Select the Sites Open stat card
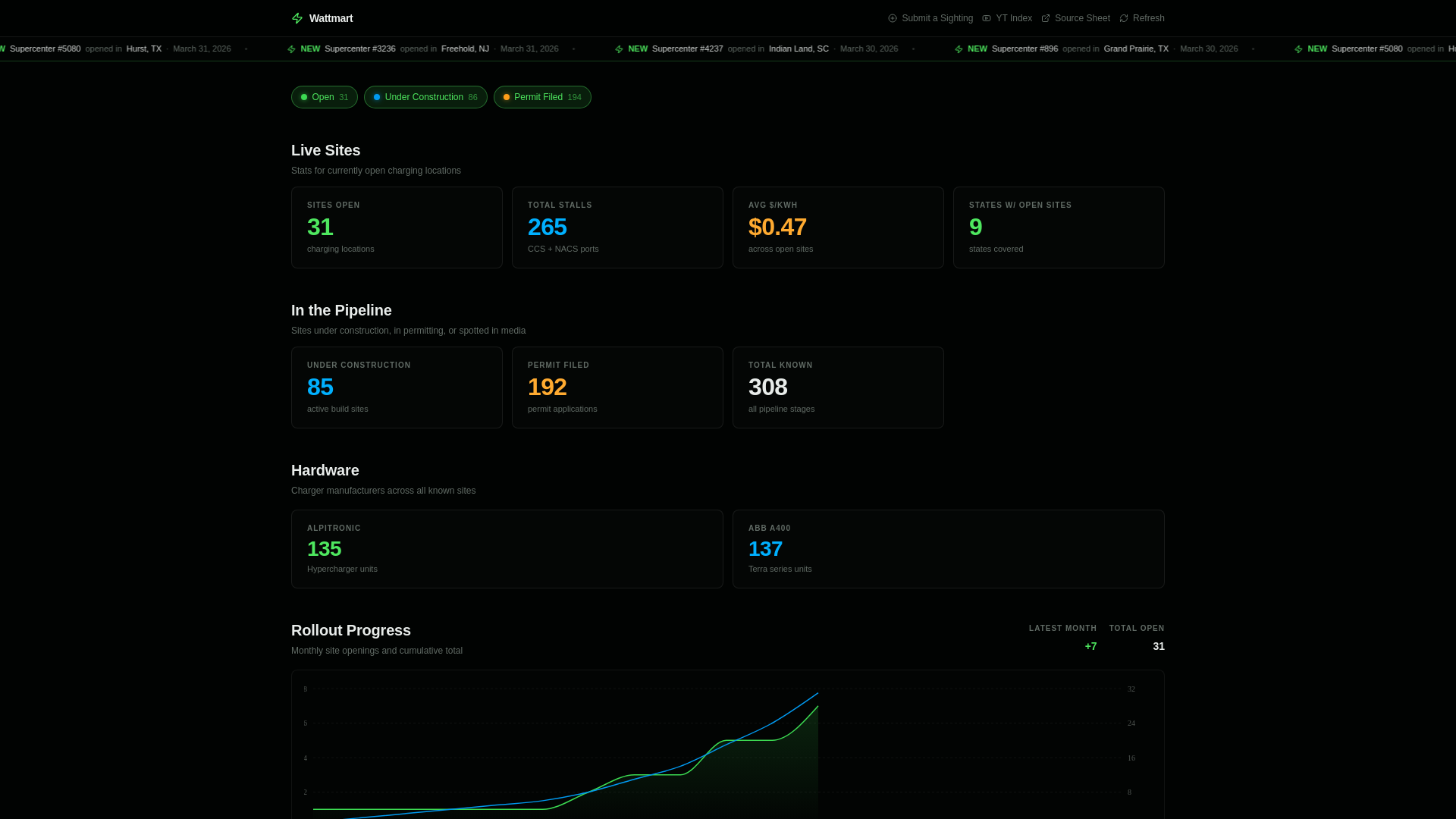The width and height of the screenshot is (1456, 819). pyautogui.click(x=397, y=227)
